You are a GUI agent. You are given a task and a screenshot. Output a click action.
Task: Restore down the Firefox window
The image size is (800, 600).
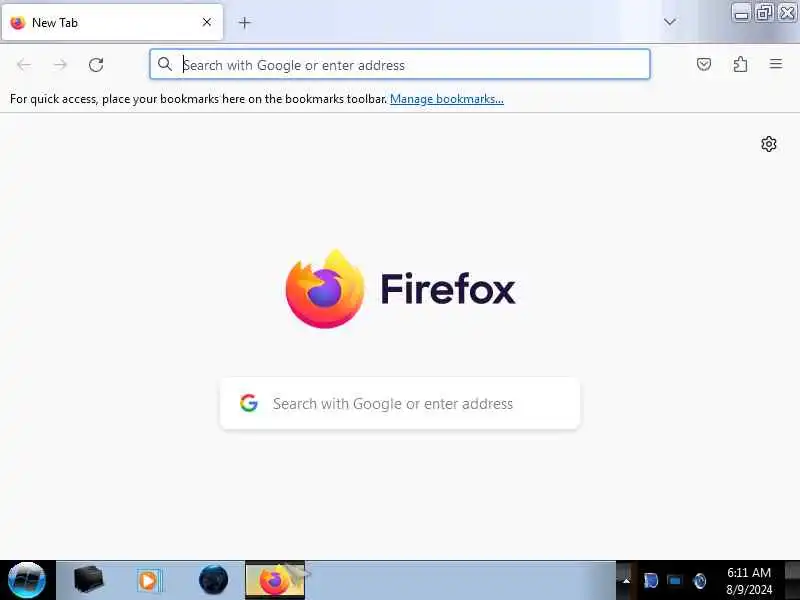(x=764, y=12)
